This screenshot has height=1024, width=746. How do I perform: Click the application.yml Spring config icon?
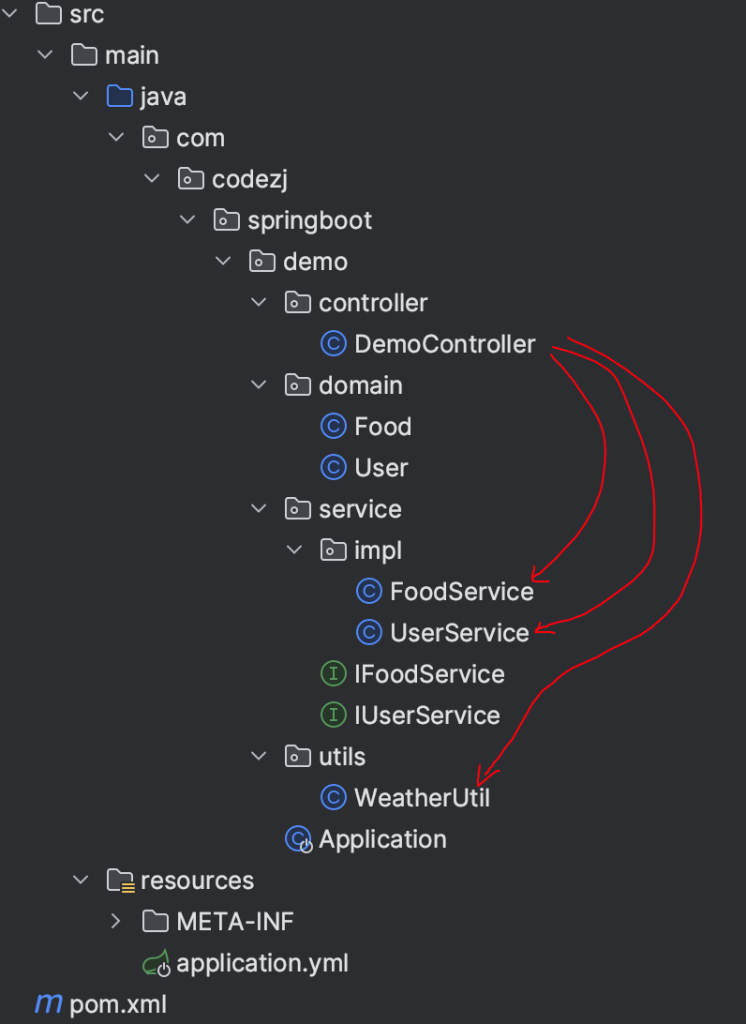tap(157, 963)
